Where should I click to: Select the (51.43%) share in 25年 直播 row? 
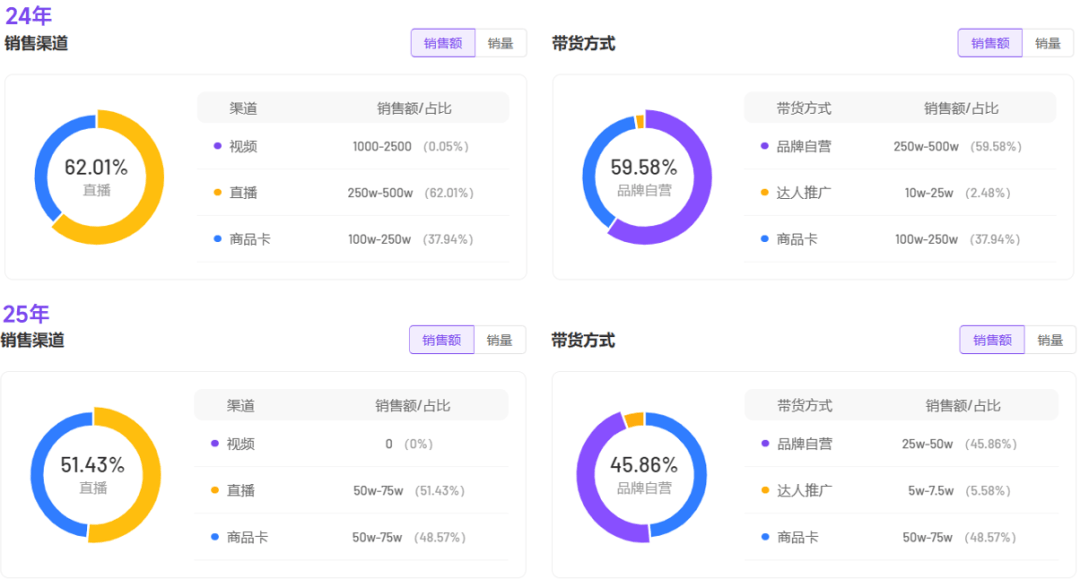coord(440,490)
